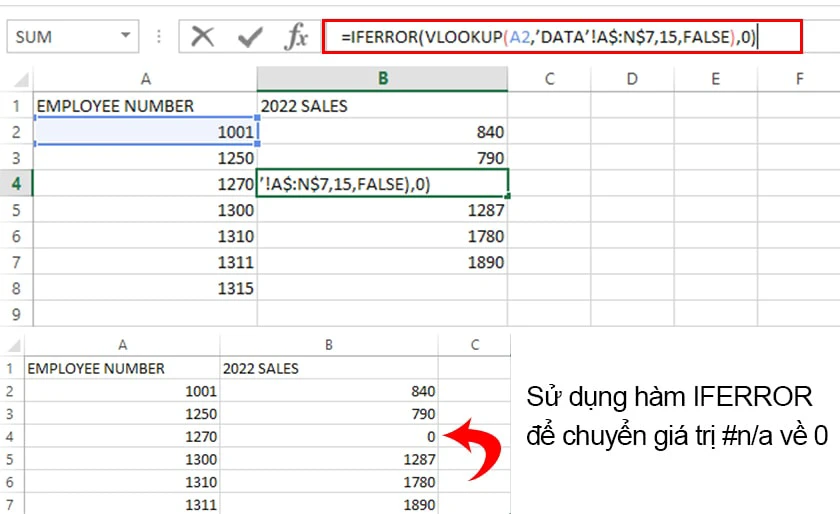The height and width of the screenshot is (514, 840).
Task: Click 2022 SALES cell in bottom sheet
Action: tap(329, 368)
